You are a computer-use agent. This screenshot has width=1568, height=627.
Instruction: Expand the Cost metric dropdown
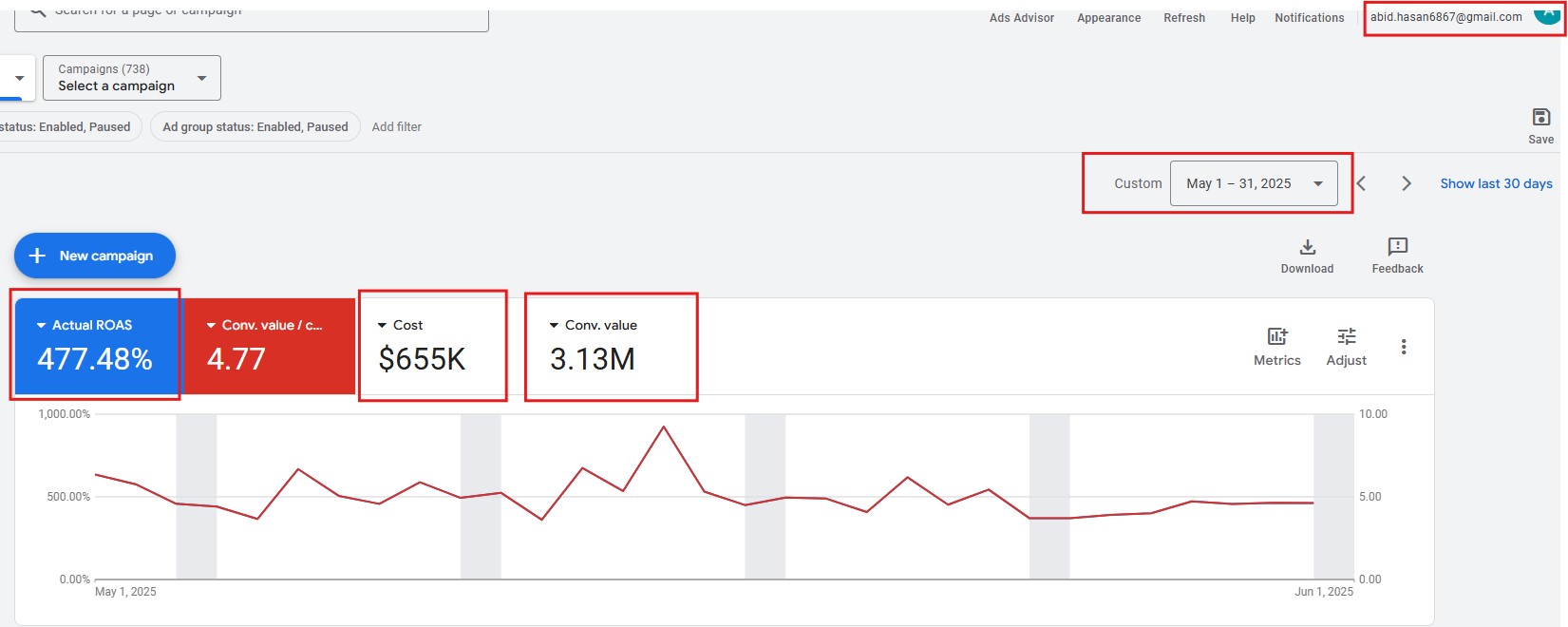[x=383, y=325]
